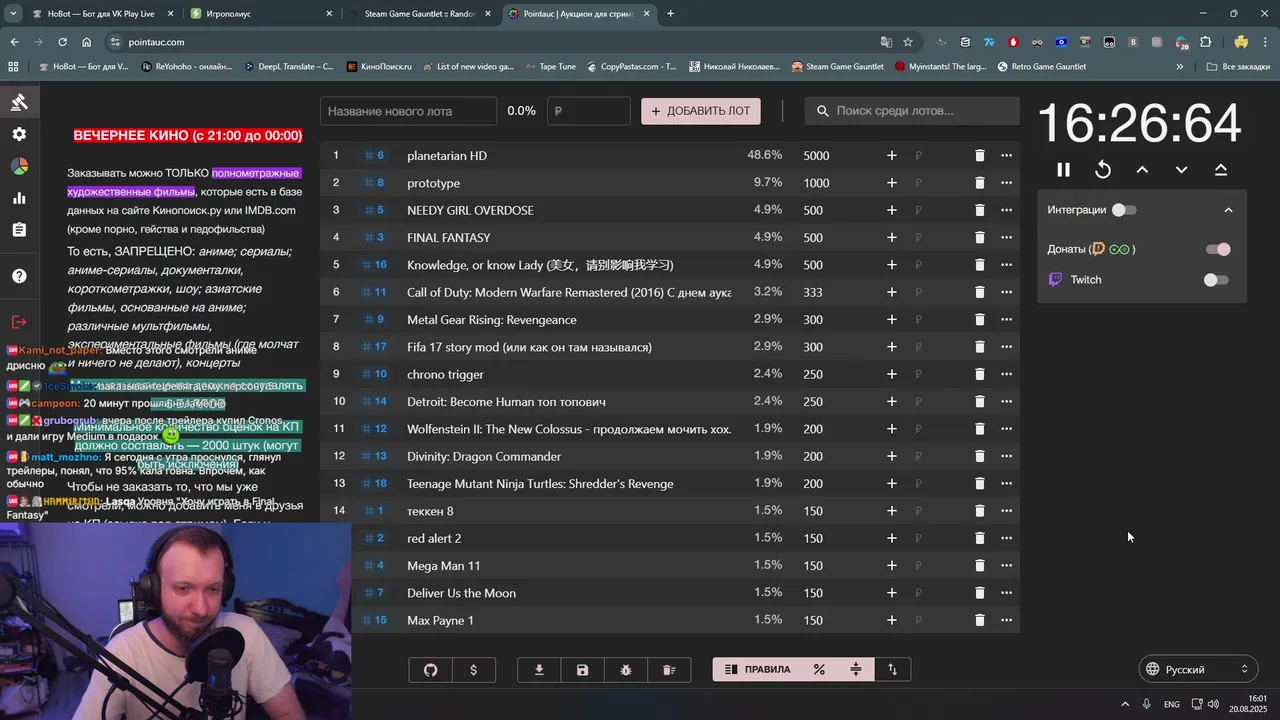1280x720 pixels.
Task: Click the ПРАВИЛА rules button
Action: tap(757, 670)
